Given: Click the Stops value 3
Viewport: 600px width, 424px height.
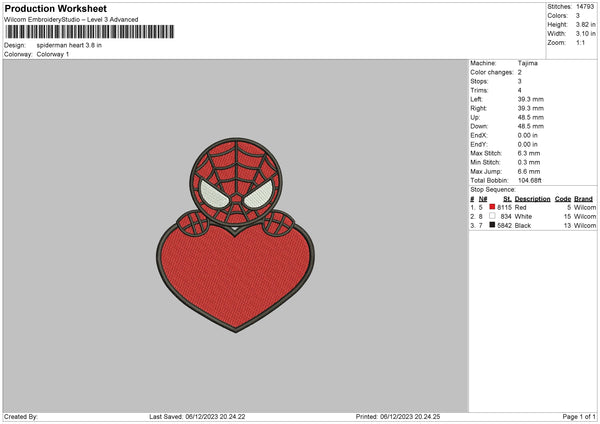Looking at the screenshot, I should tap(520, 81).
